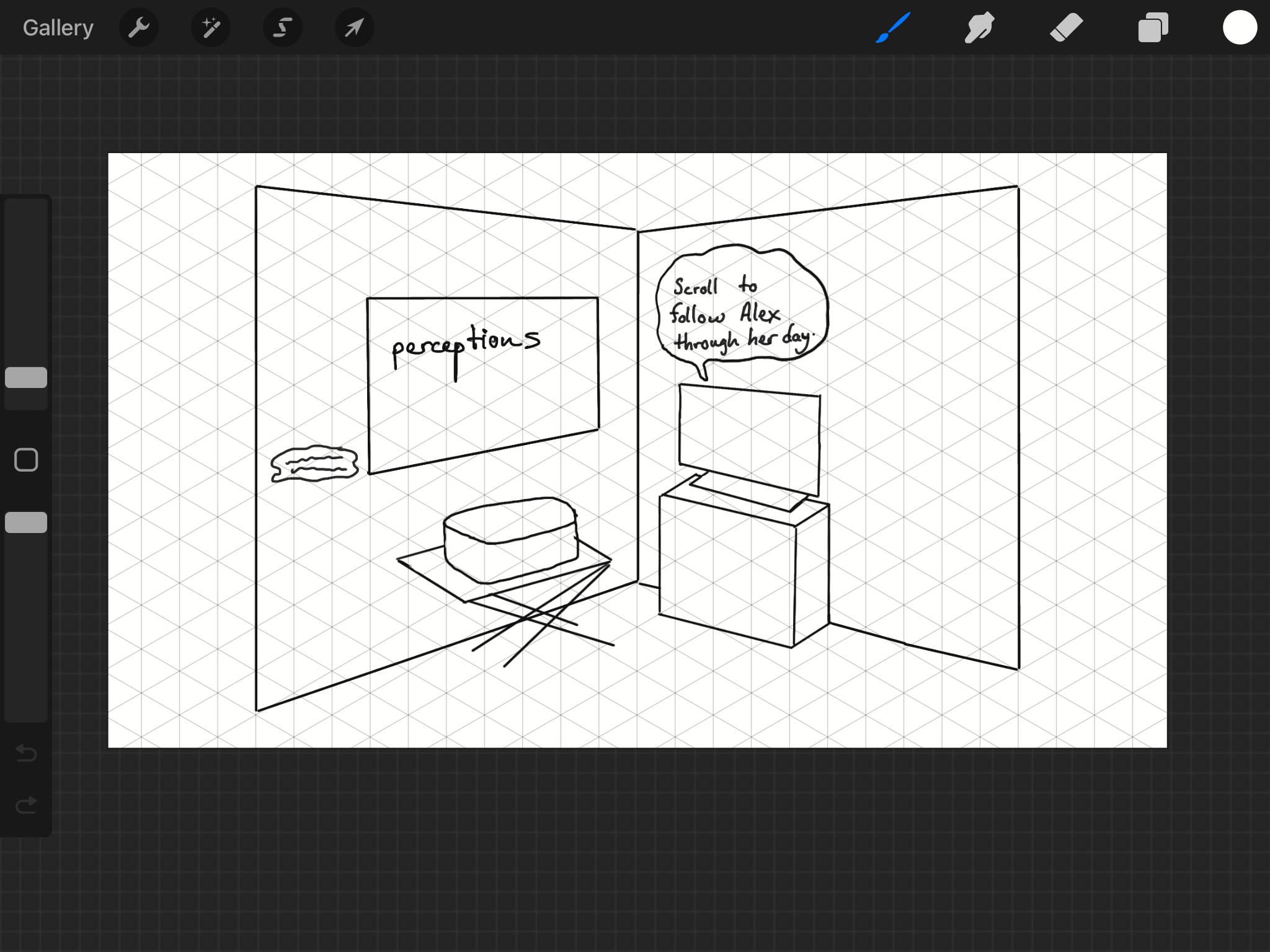Select the Selection S-shaped tool

(x=283, y=28)
